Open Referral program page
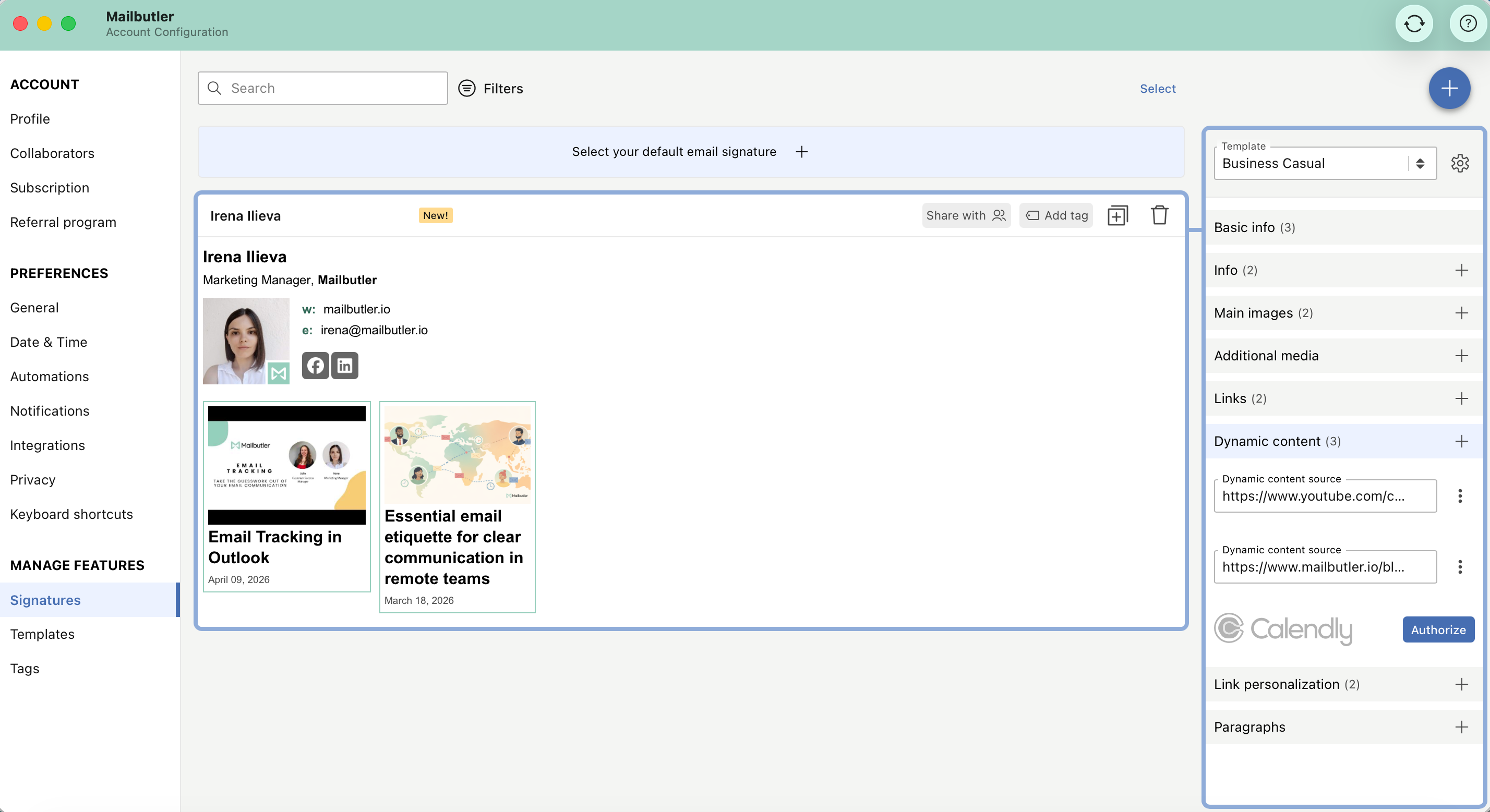The width and height of the screenshot is (1490, 812). (63, 222)
